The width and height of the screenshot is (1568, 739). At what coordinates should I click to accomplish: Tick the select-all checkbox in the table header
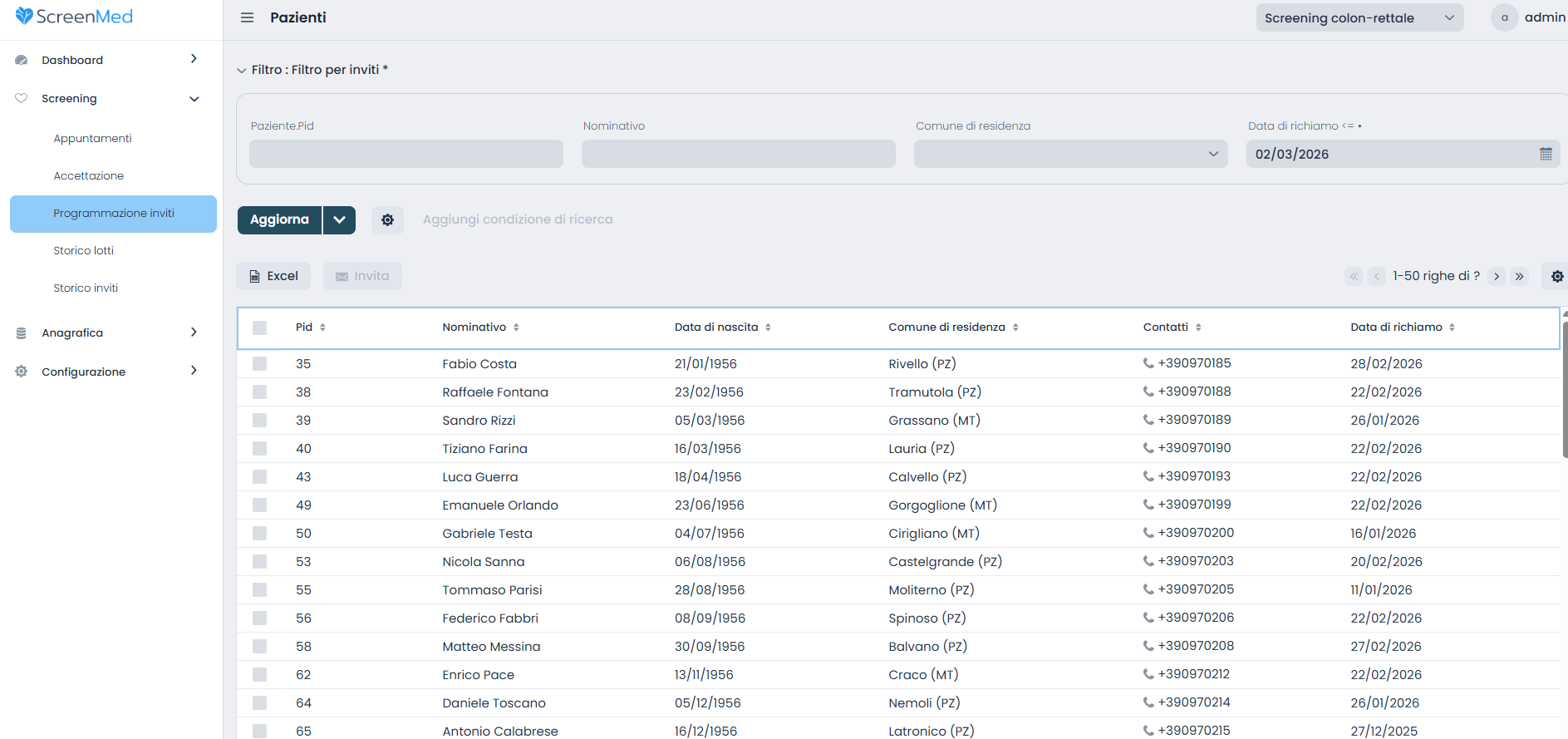pyautogui.click(x=260, y=328)
